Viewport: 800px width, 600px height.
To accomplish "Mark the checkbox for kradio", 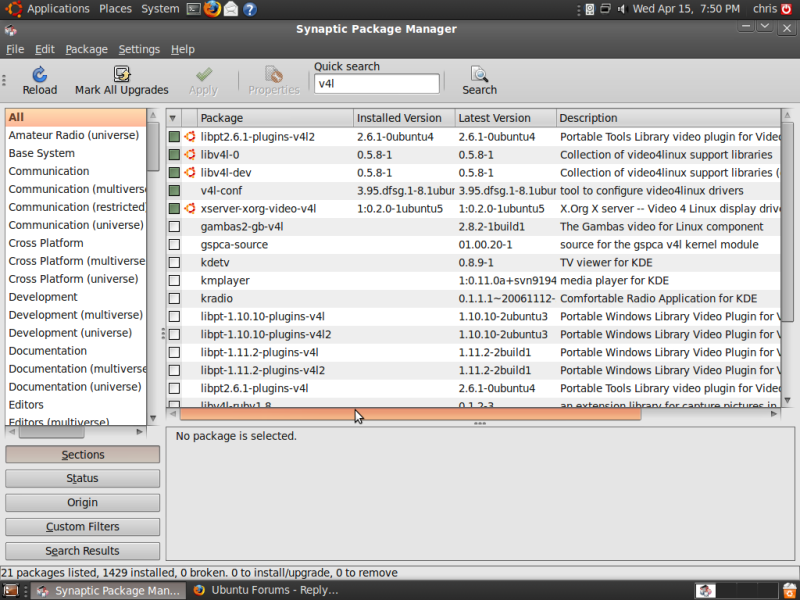I will tap(174, 298).
